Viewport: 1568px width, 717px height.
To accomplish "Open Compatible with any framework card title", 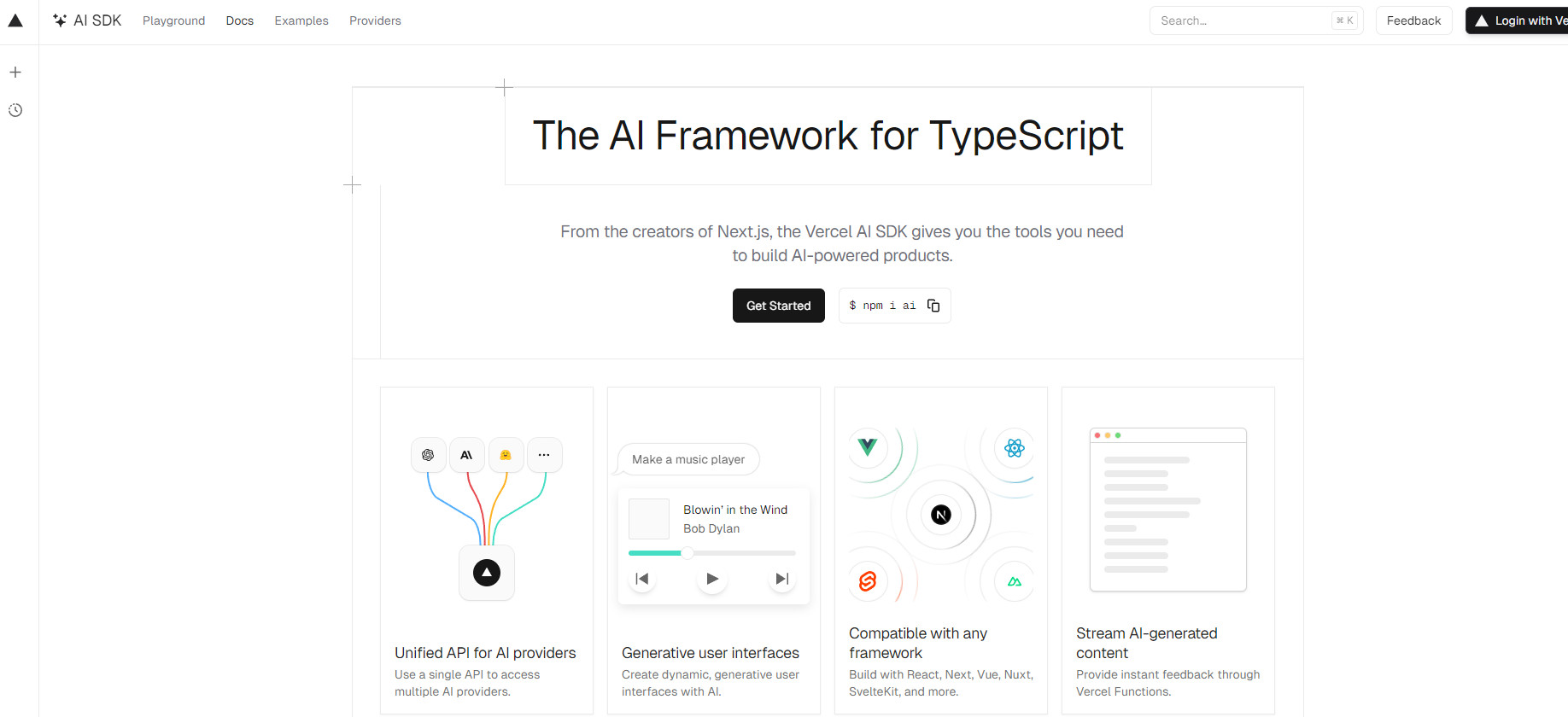I will coord(918,643).
